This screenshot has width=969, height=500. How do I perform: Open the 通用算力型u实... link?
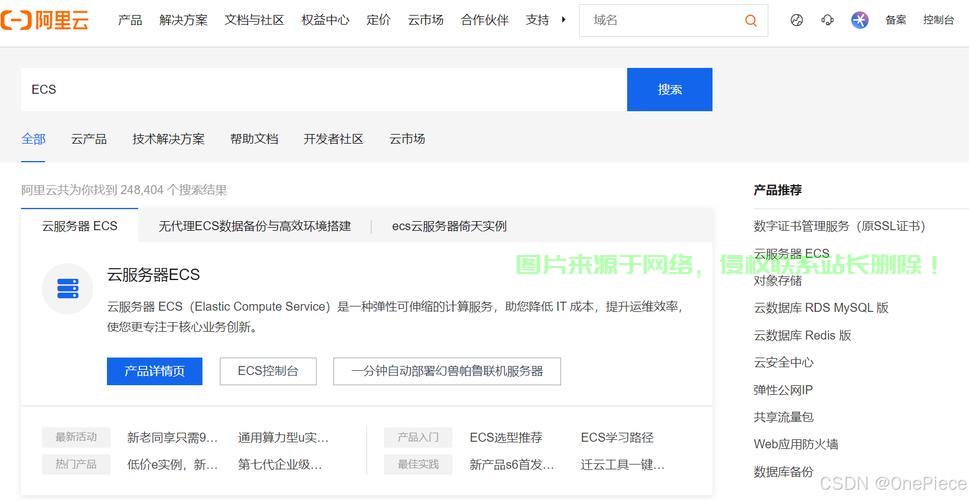[x=283, y=438]
